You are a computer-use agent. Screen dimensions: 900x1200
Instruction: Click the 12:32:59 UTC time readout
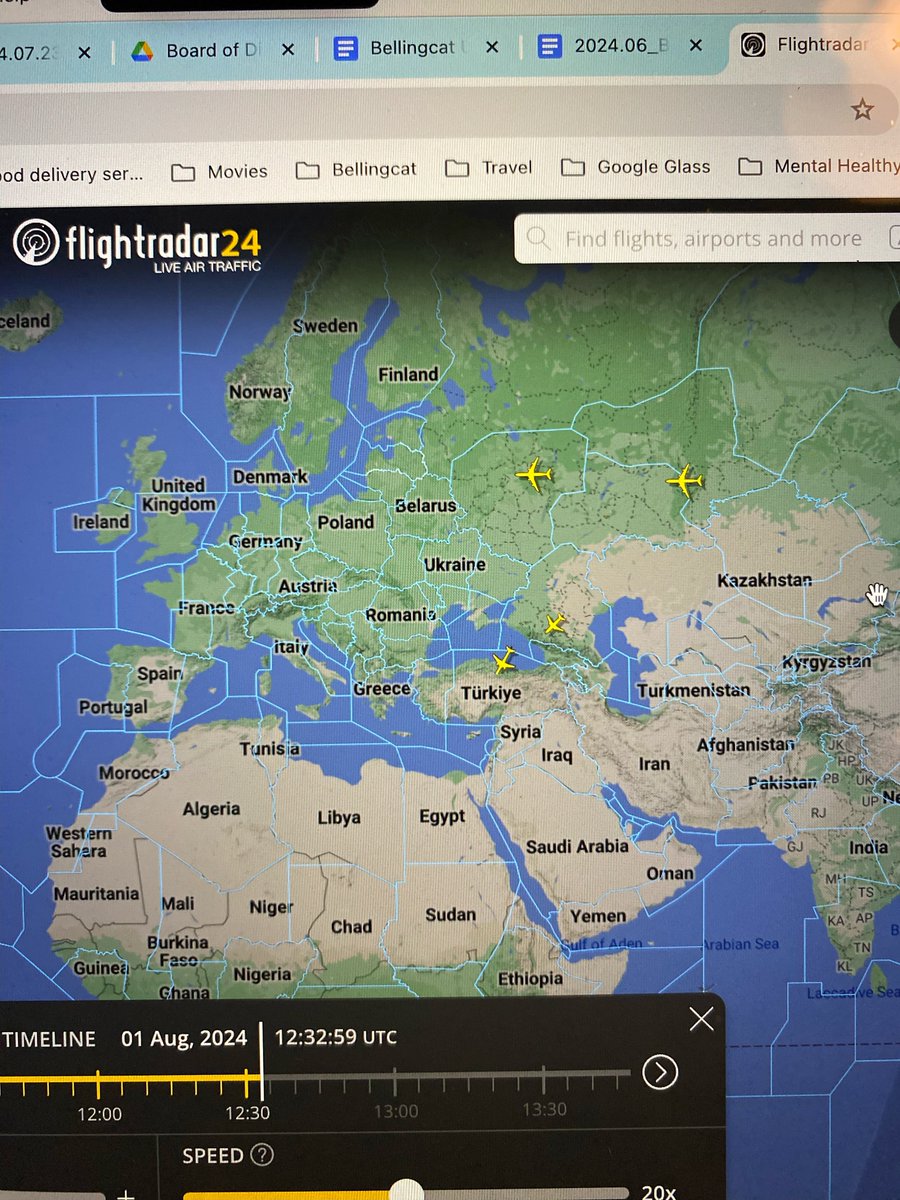[x=336, y=1036]
